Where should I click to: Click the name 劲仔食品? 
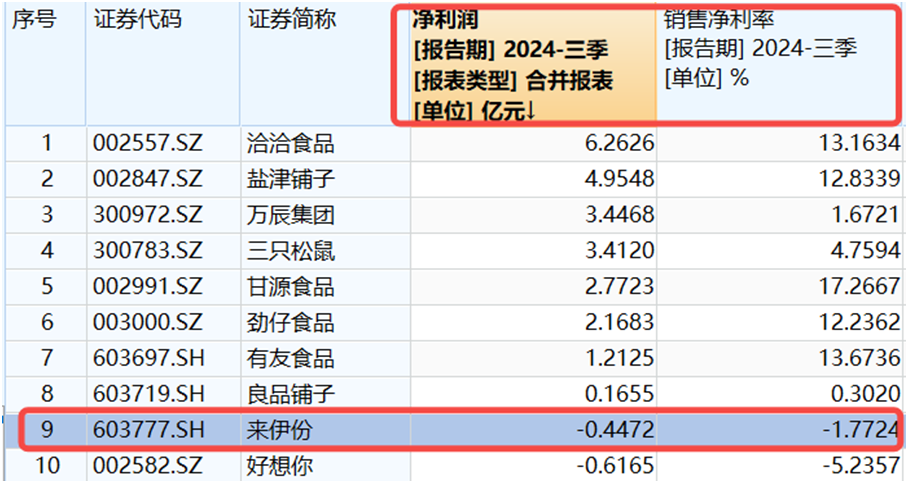click(x=291, y=323)
